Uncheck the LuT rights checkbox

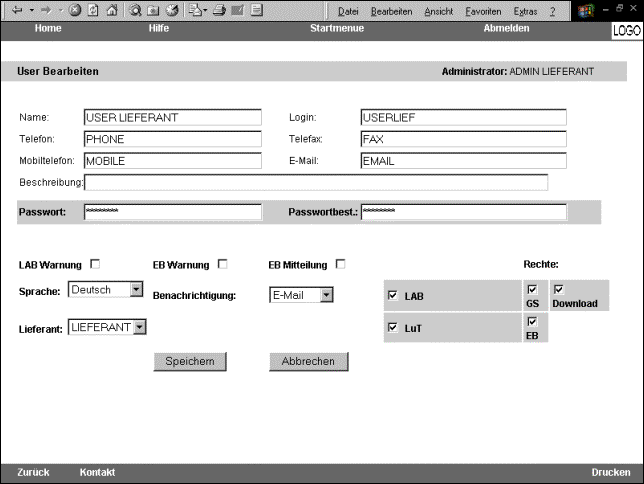click(x=393, y=327)
